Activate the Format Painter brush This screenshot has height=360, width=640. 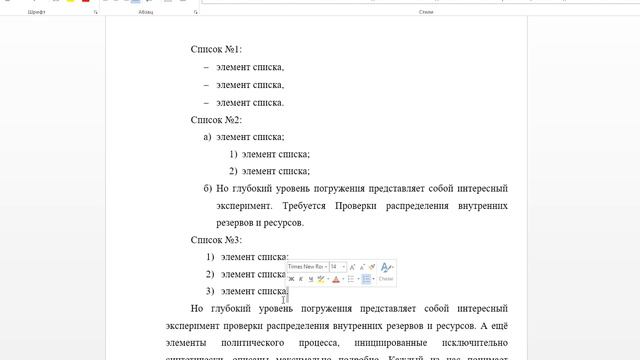(372, 267)
